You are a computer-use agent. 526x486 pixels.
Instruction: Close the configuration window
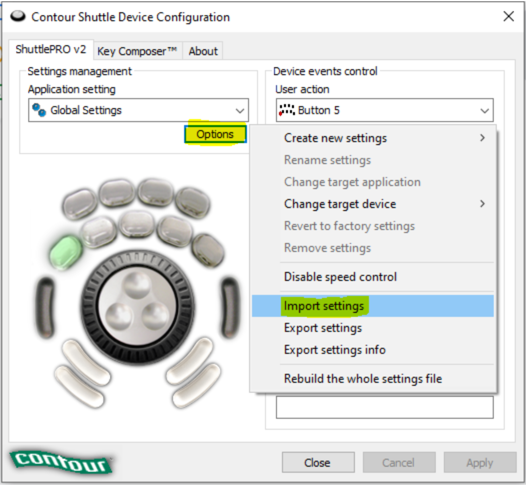pyautogui.click(x=509, y=16)
